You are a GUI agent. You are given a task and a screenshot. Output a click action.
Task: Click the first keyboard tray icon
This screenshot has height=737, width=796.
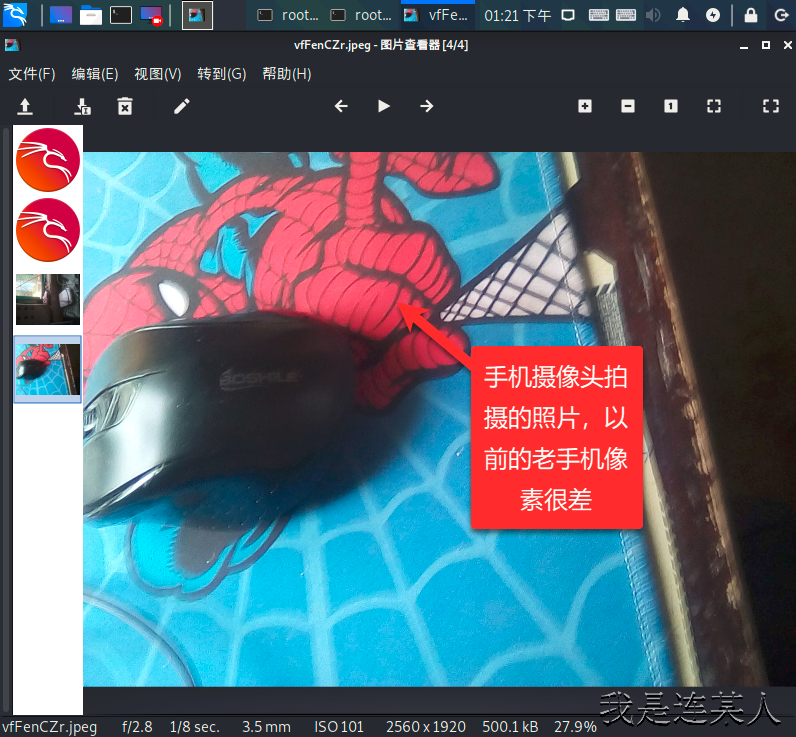pos(599,15)
